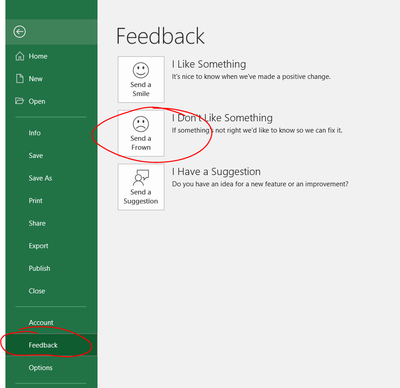400x388 pixels.
Task: Open Options from the sidebar
Action: 40,368
